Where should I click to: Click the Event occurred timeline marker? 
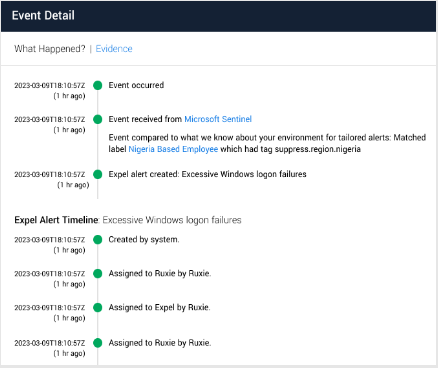(98, 85)
